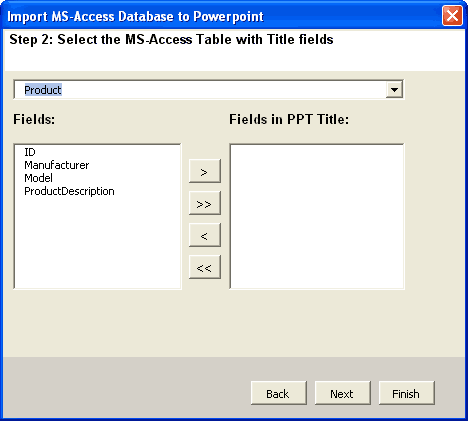The height and width of the screenshot is (421, 468).
Task: Remove selected field with the < button
Action: click(x=205, y=235)
